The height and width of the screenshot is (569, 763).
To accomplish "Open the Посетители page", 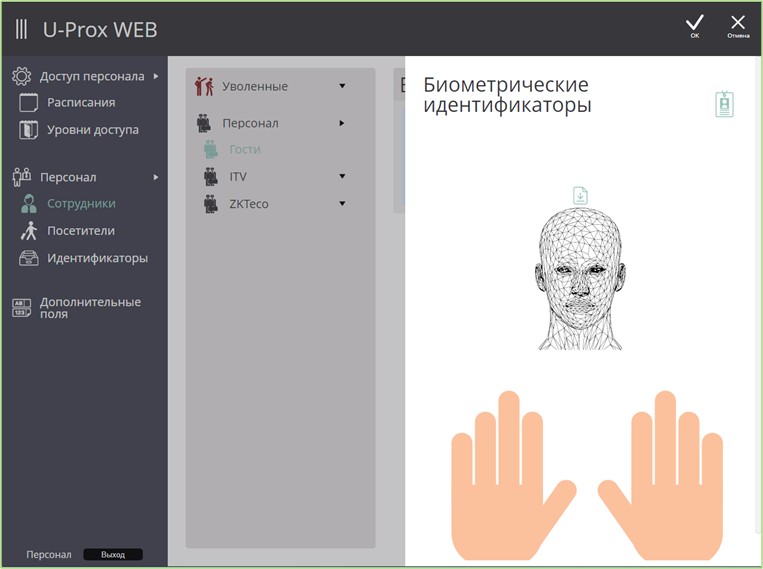I will (x=81, y=231).
